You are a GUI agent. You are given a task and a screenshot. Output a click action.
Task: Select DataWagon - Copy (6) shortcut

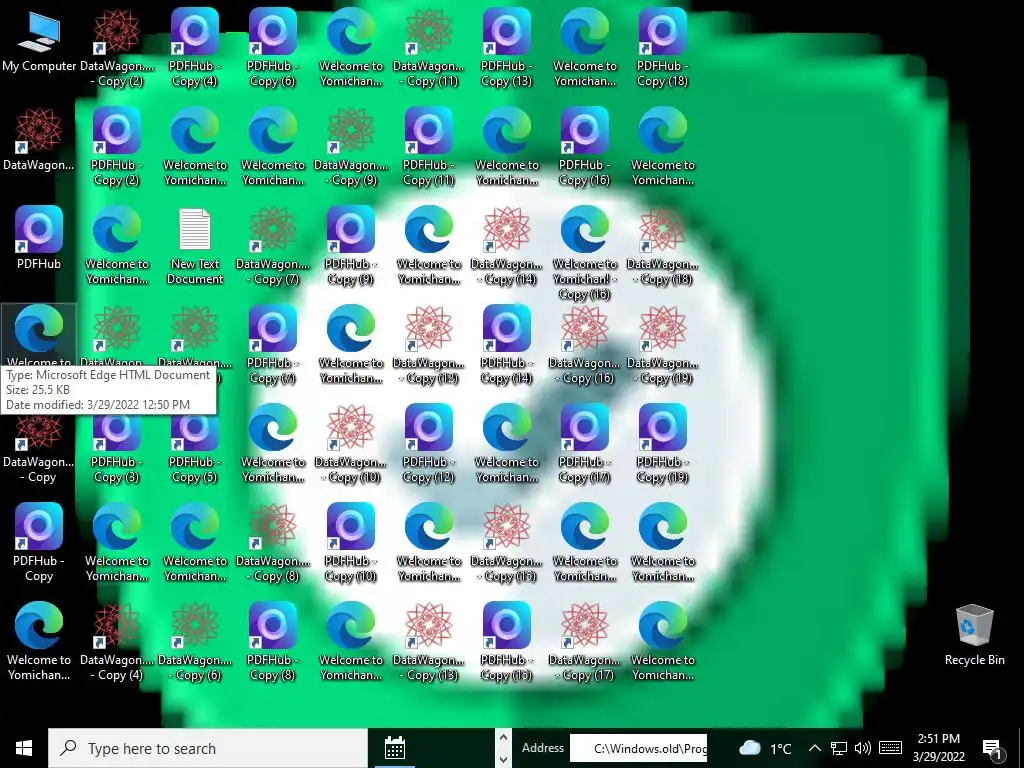195,643
